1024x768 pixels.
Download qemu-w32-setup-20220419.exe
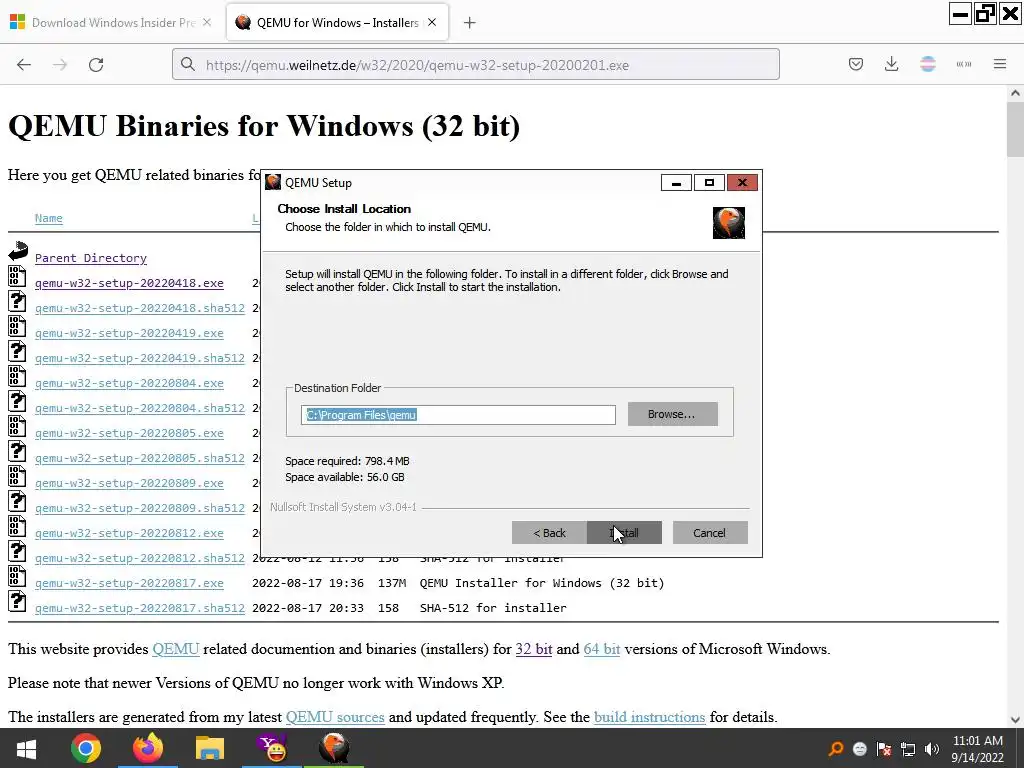pos(129,333)
